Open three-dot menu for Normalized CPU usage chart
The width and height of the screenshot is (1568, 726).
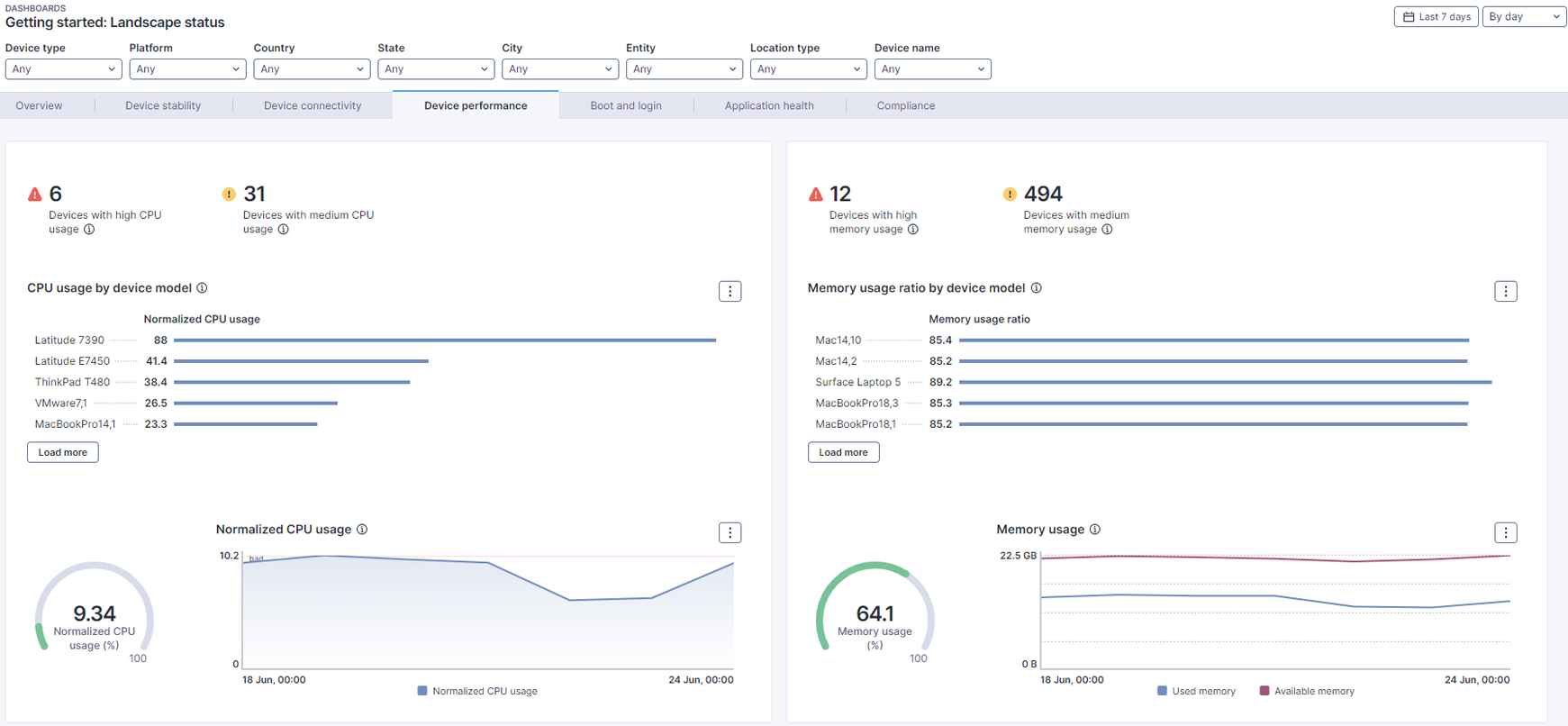[x=730, y=532]
